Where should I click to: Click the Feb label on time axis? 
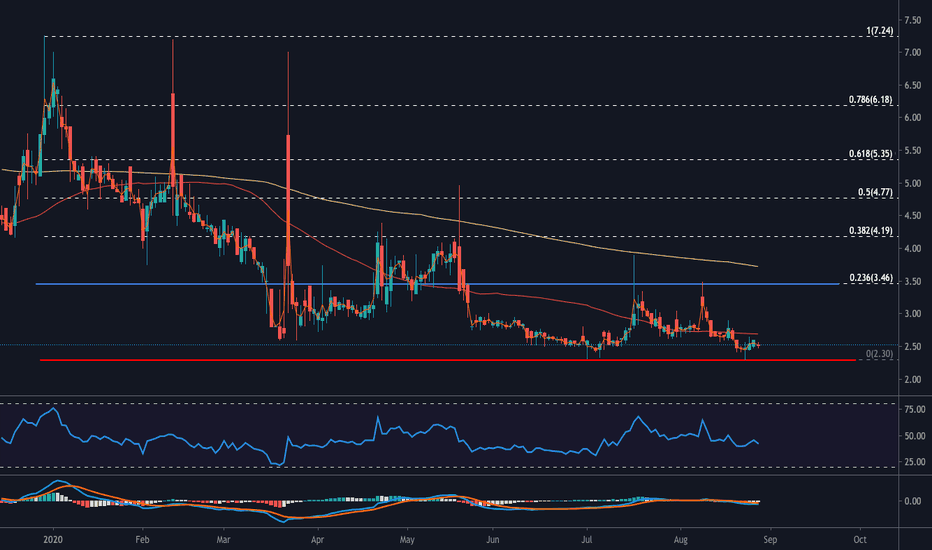tap(142, 540)
